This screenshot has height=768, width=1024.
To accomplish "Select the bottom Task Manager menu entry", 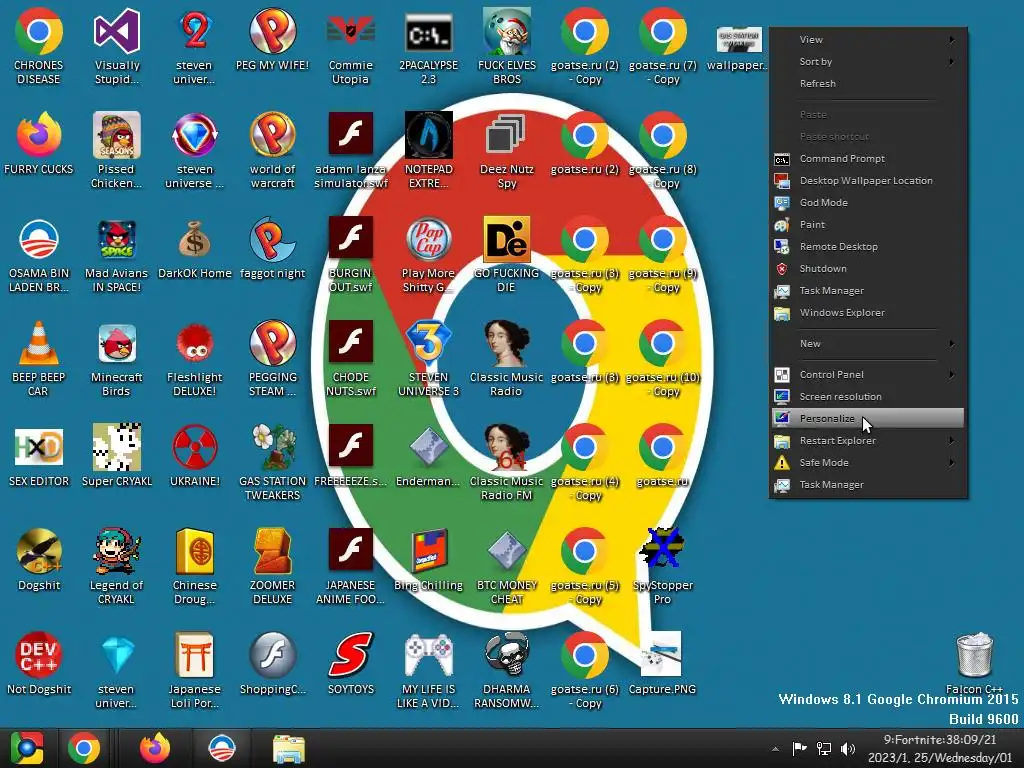I will click(868, 485).
